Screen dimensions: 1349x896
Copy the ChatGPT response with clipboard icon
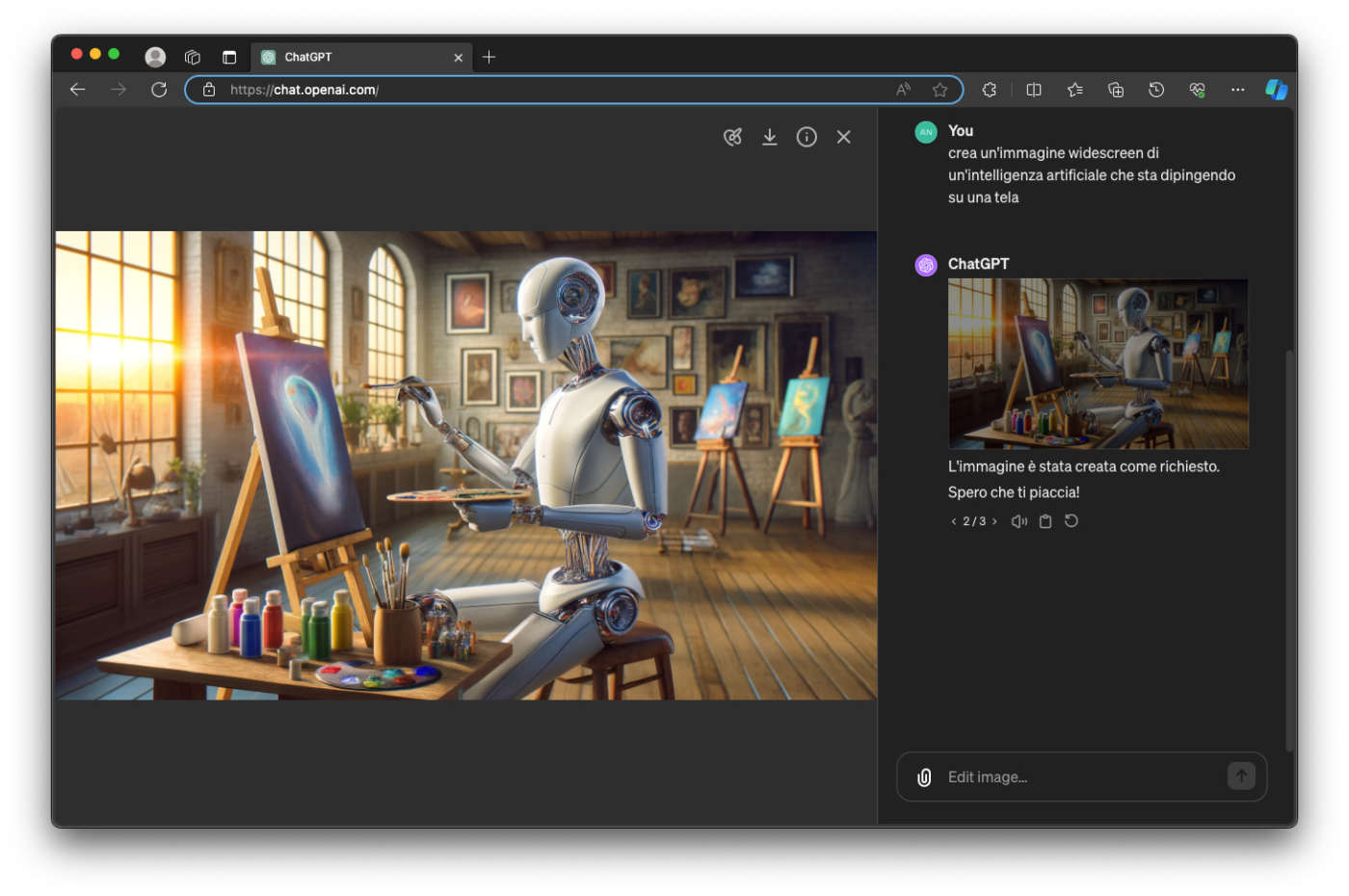click(1045, 521)
